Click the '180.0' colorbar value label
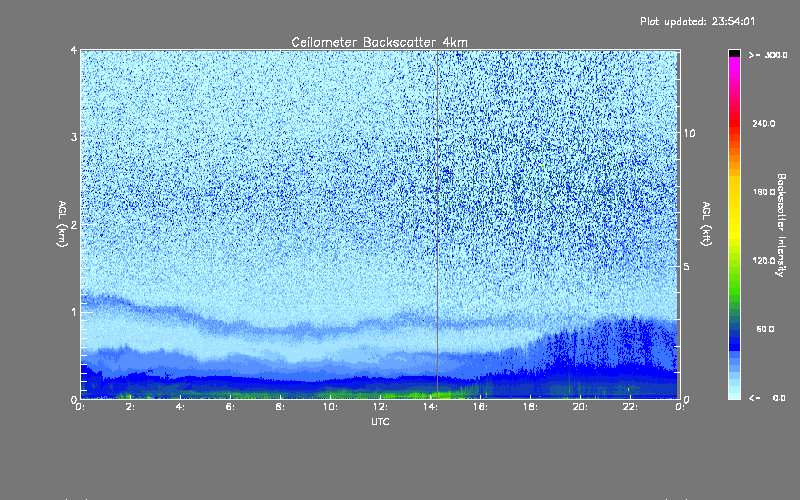The height and width of the screenshot is (500, 800). coord(764,192)
